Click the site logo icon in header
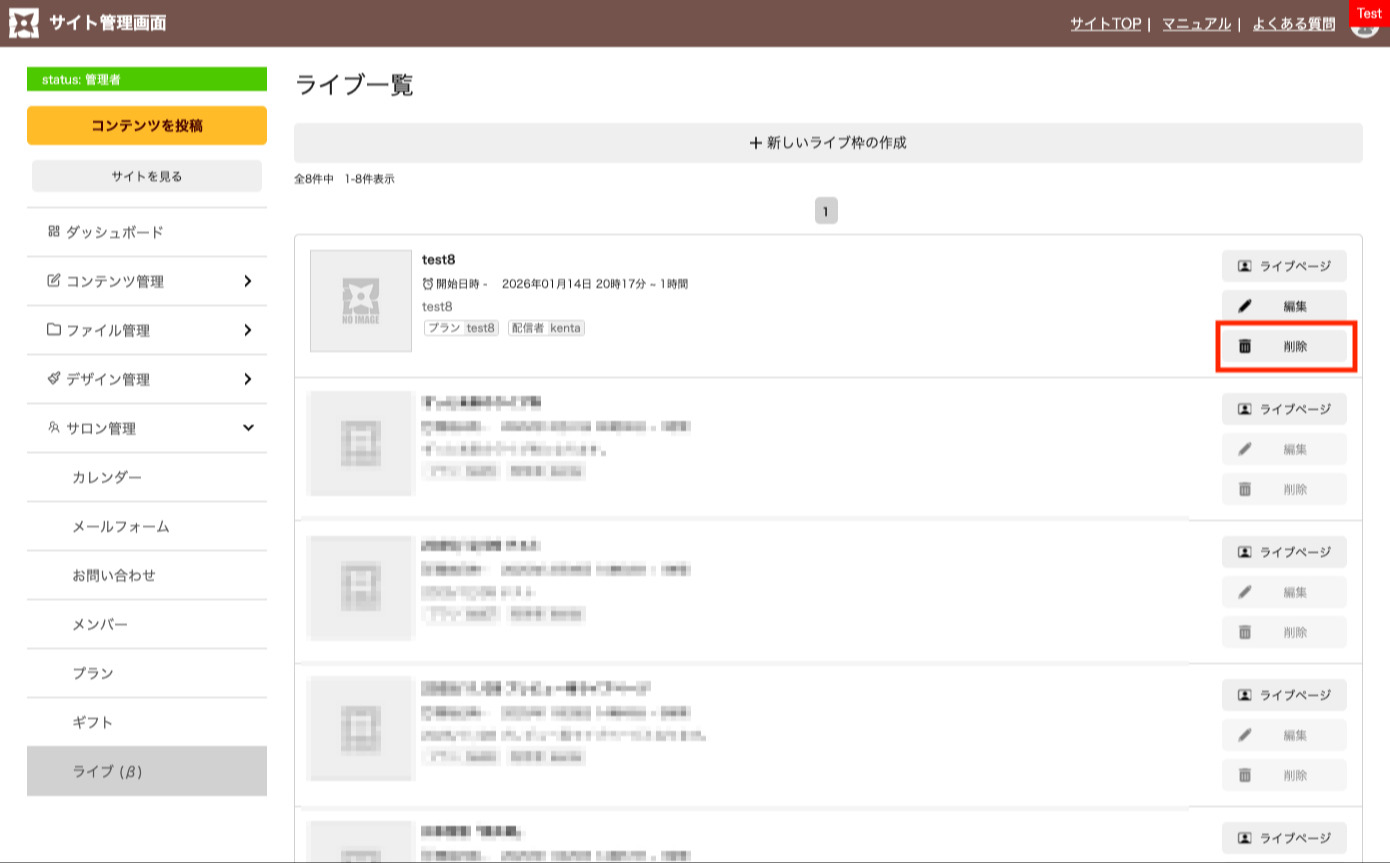Viewport: 1390px width, 863px height. [x=24, y=23]
